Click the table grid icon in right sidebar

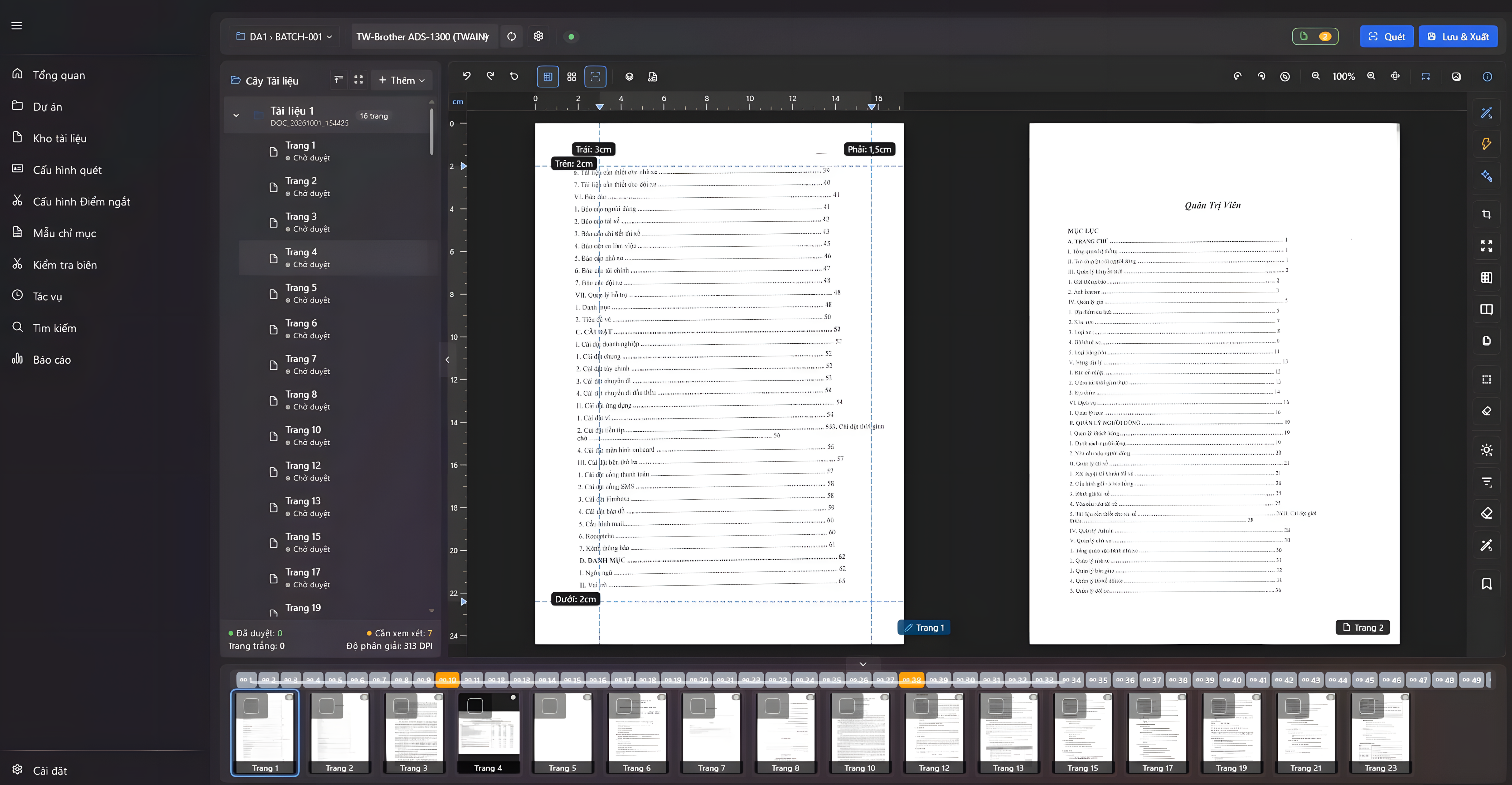pyautogui.click(x=1487, y=277)
